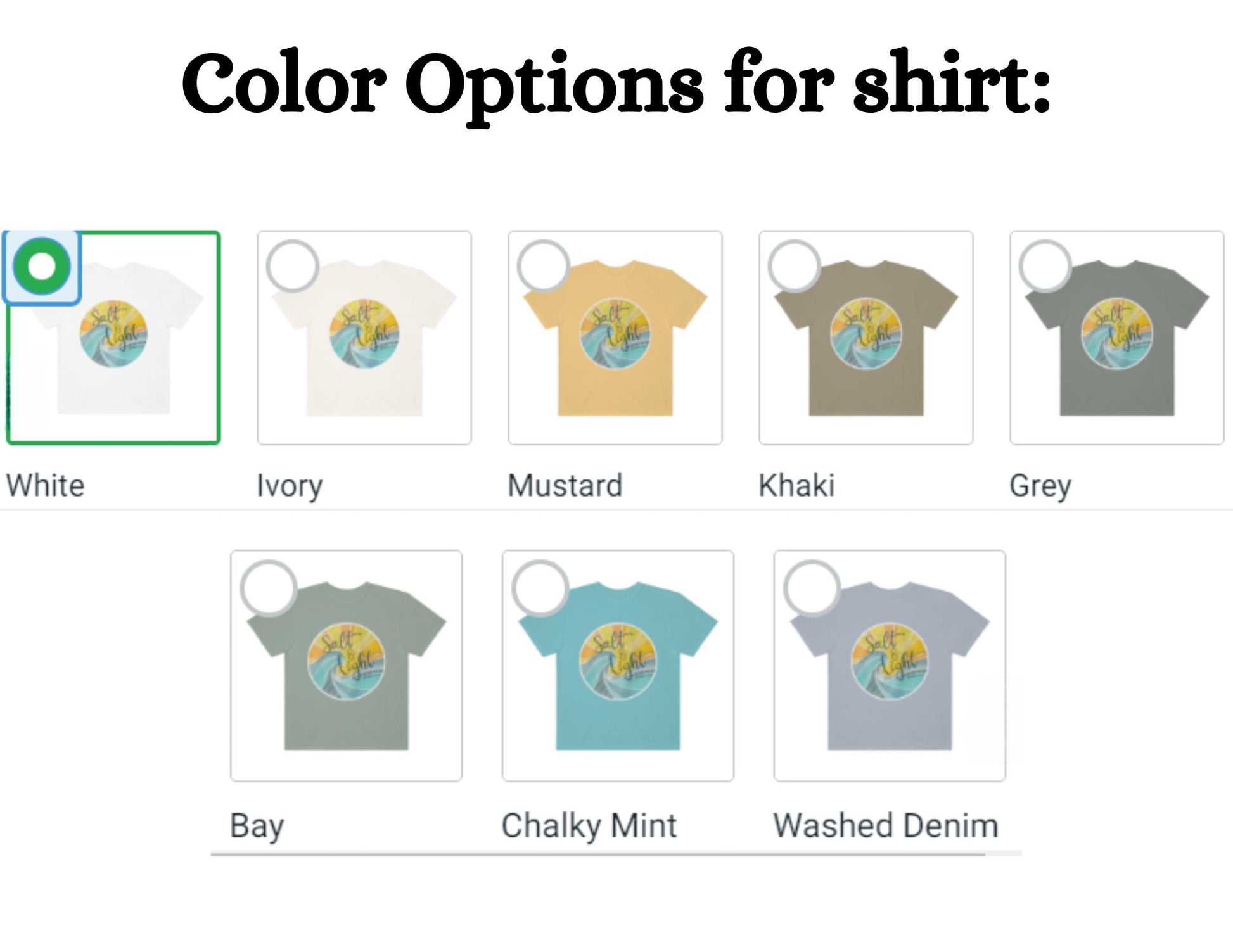Choose the Bay color radio button
Screen dimensions: 1233x952
click(269, 588)
